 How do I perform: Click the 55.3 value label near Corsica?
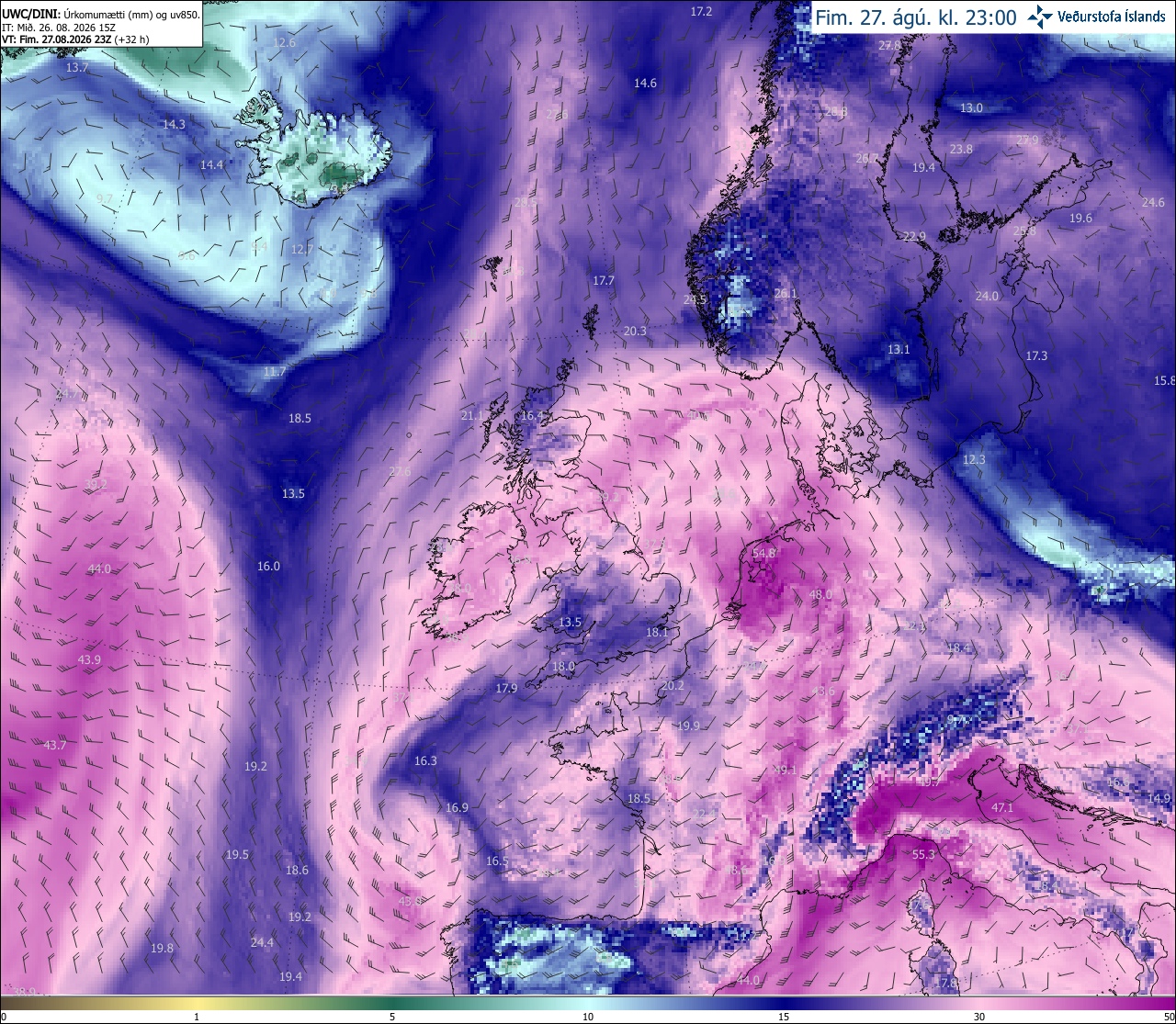[x=923, y=855]
